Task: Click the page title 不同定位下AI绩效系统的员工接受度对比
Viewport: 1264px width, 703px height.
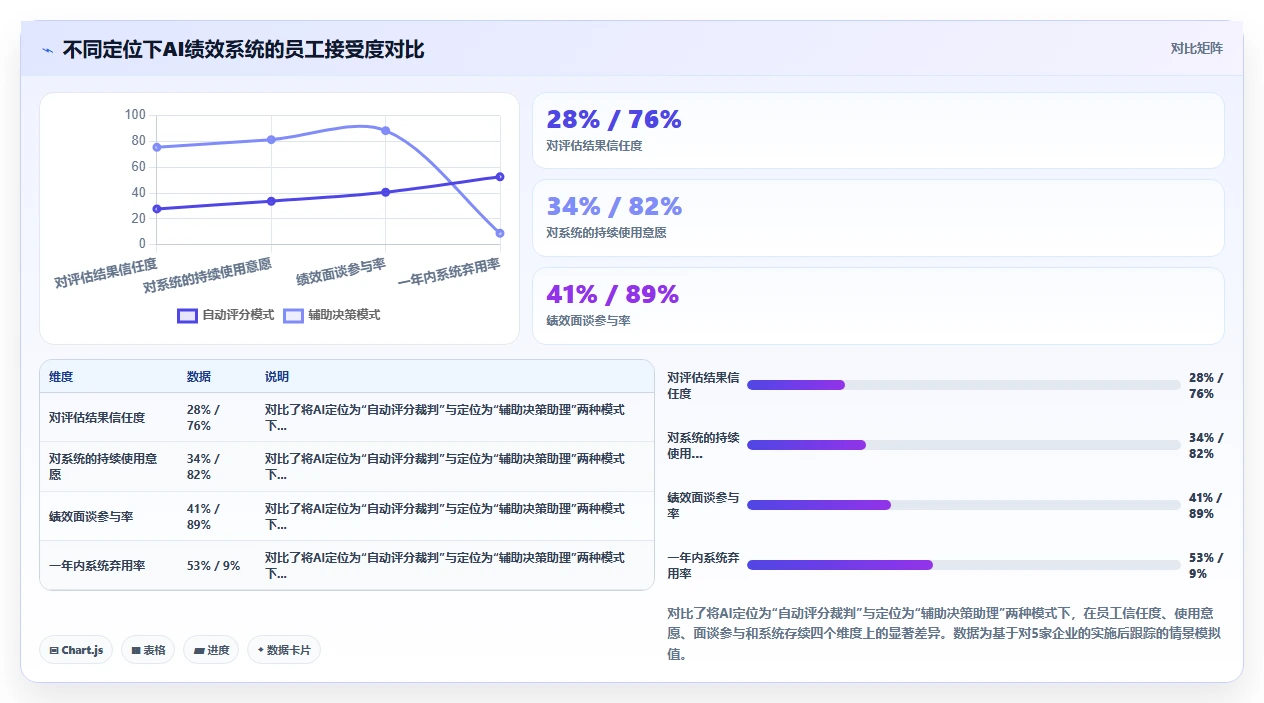Action: (x=244, y=49)
